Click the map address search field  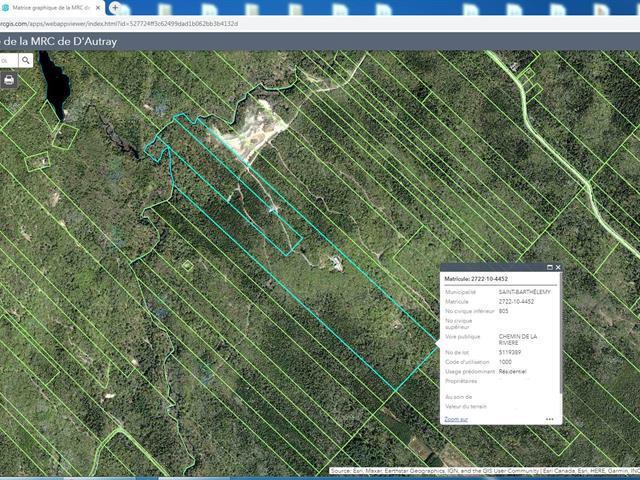point(6,60)
